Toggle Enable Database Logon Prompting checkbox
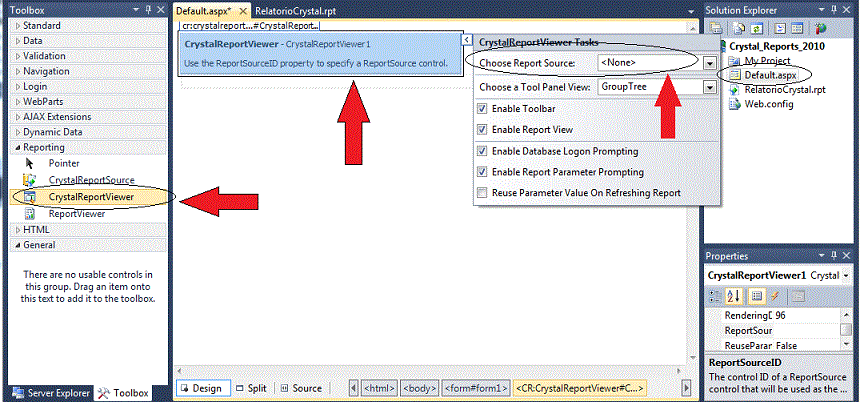Viewport: 860px width, 402px height. (482, 151)
